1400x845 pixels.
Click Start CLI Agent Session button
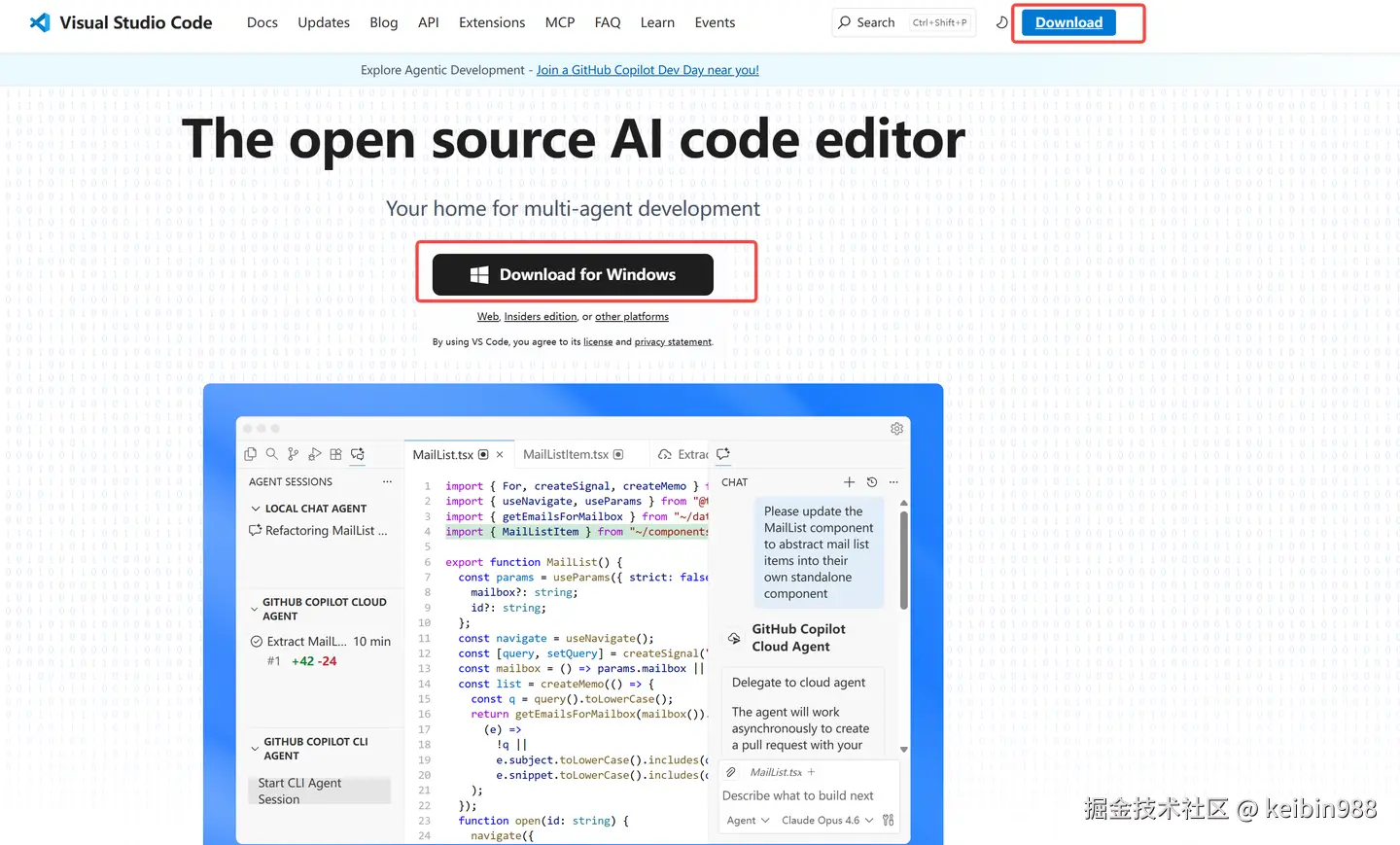(x=320, y=791)
